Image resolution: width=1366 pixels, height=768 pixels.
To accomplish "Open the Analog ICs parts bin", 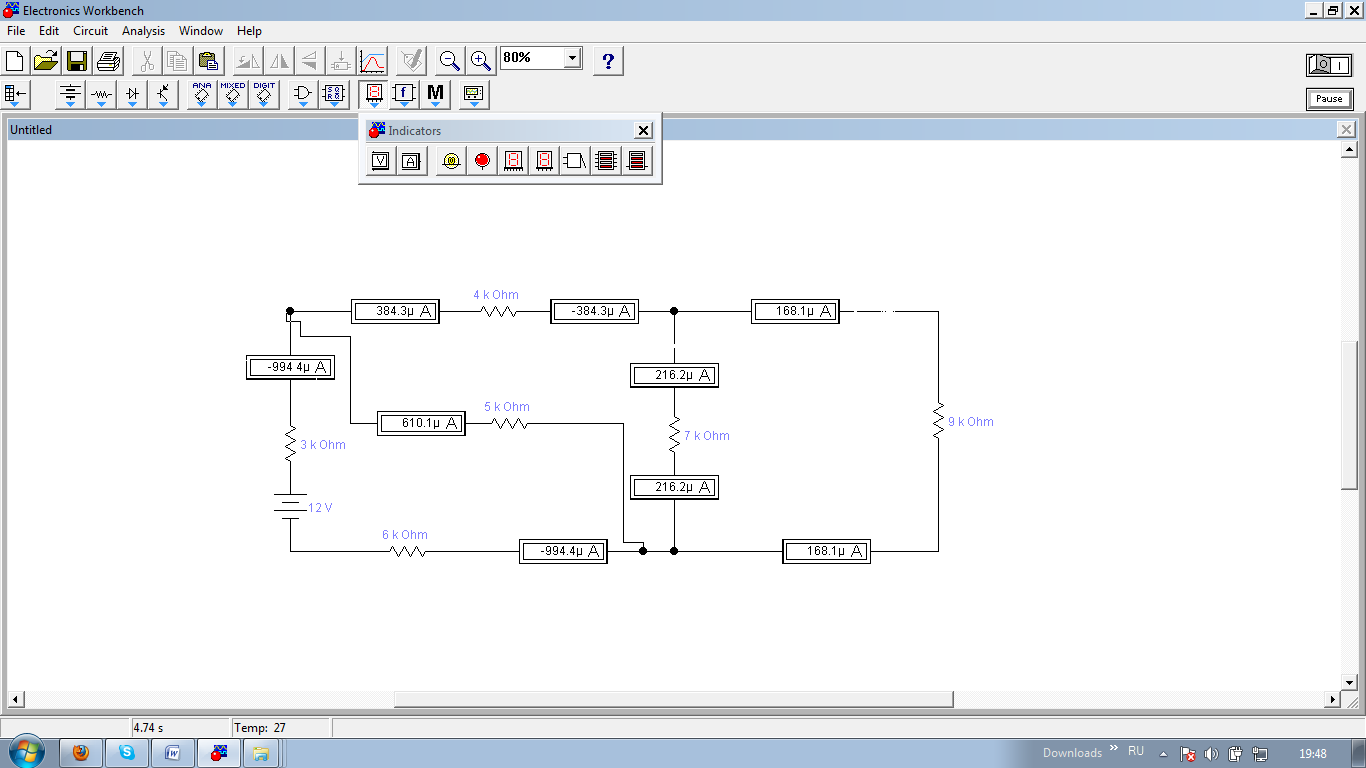I will pos(202,96).
